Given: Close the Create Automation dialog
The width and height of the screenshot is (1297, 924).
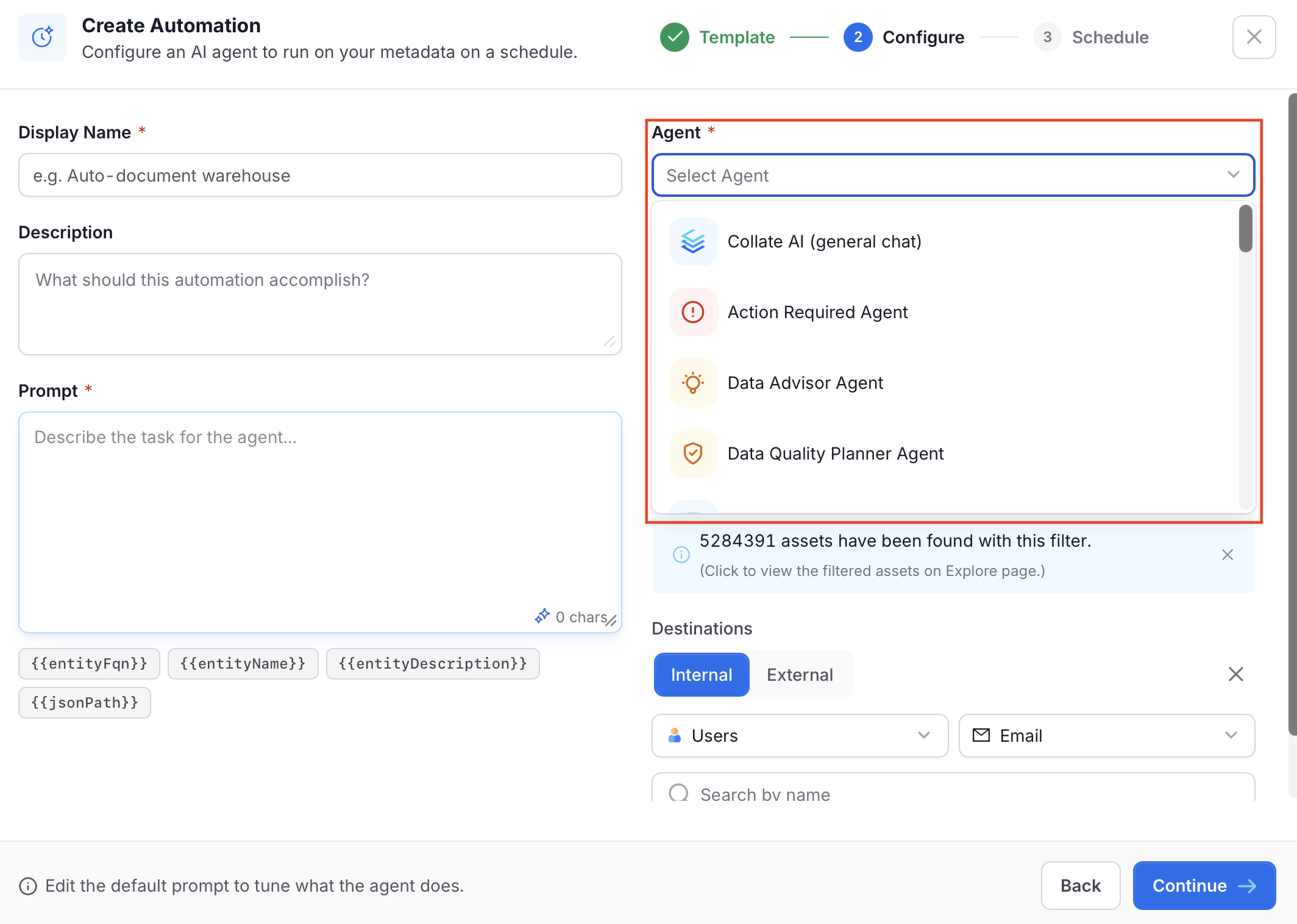Looking at the screenshot, I should tap(1254, 37).
